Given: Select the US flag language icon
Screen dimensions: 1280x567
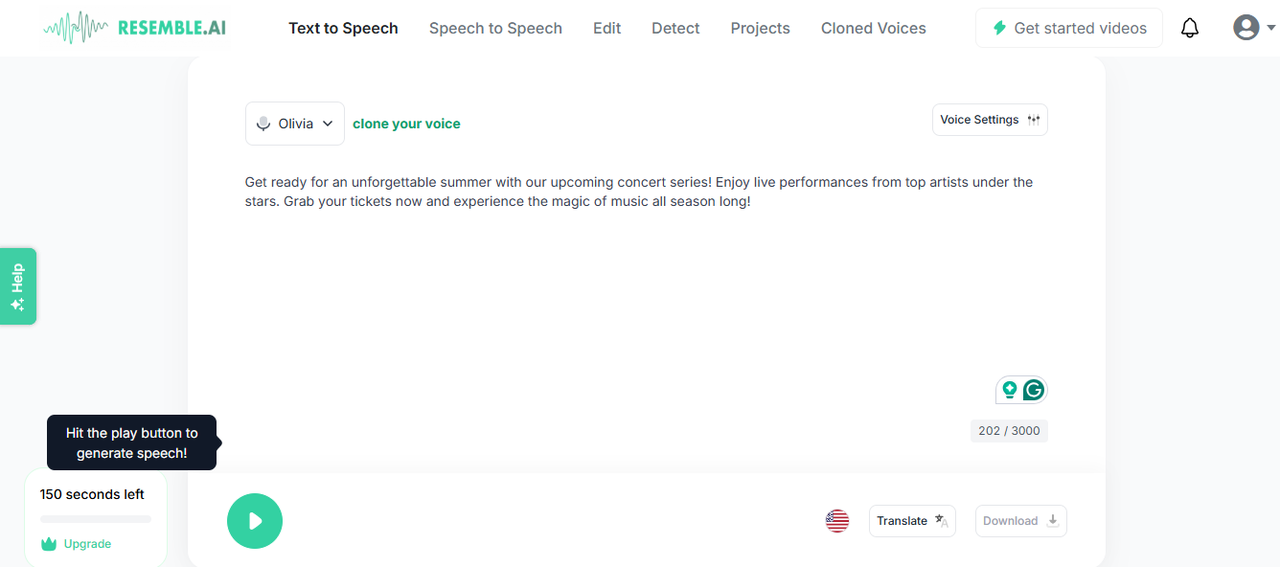Looking at the screenshot, I should pyautogui.click(x=837, y=521).
